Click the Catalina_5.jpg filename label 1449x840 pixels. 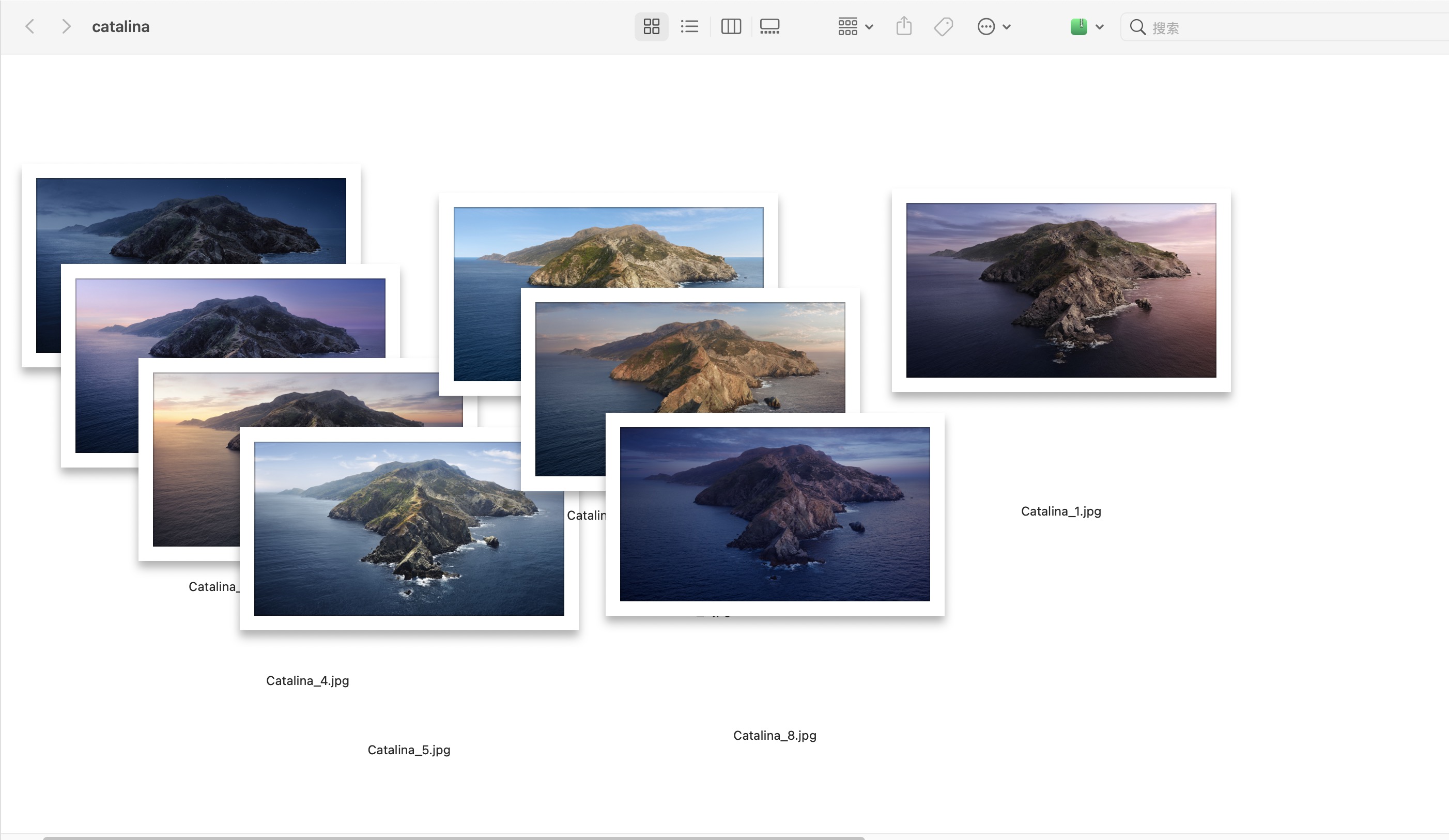(x=409, y=750)
